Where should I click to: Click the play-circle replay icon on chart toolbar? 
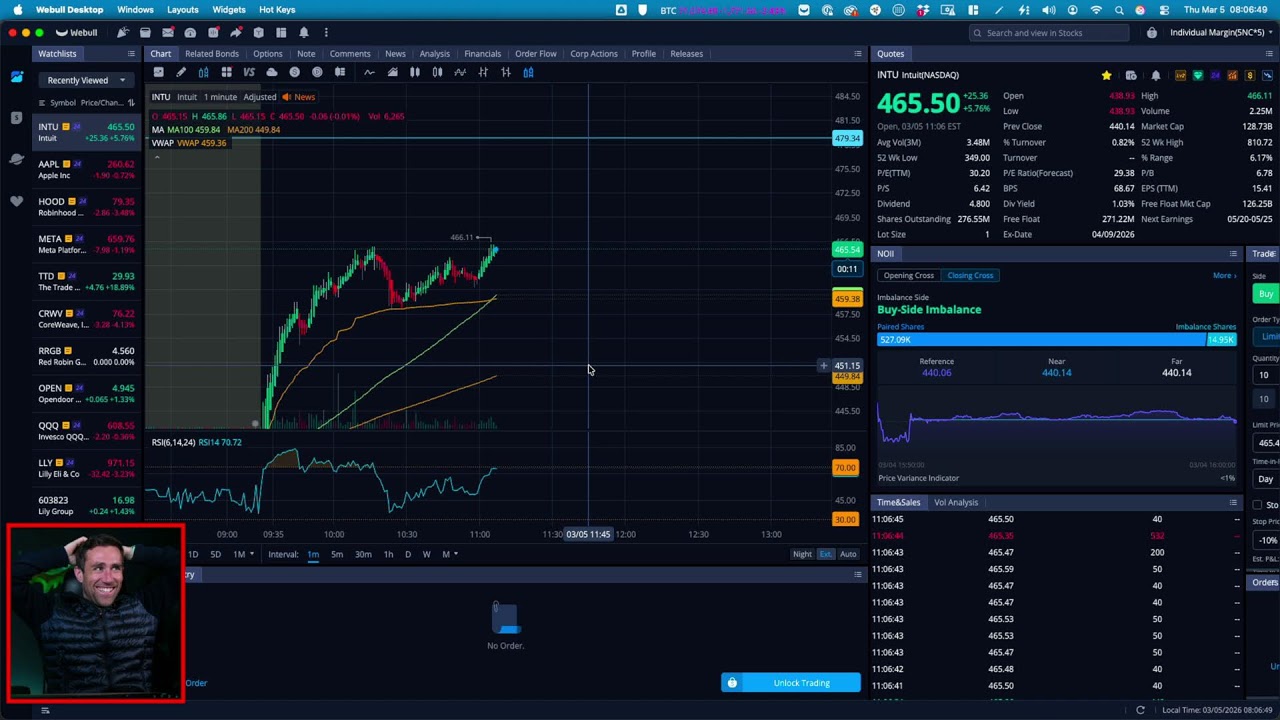(317, 72)
